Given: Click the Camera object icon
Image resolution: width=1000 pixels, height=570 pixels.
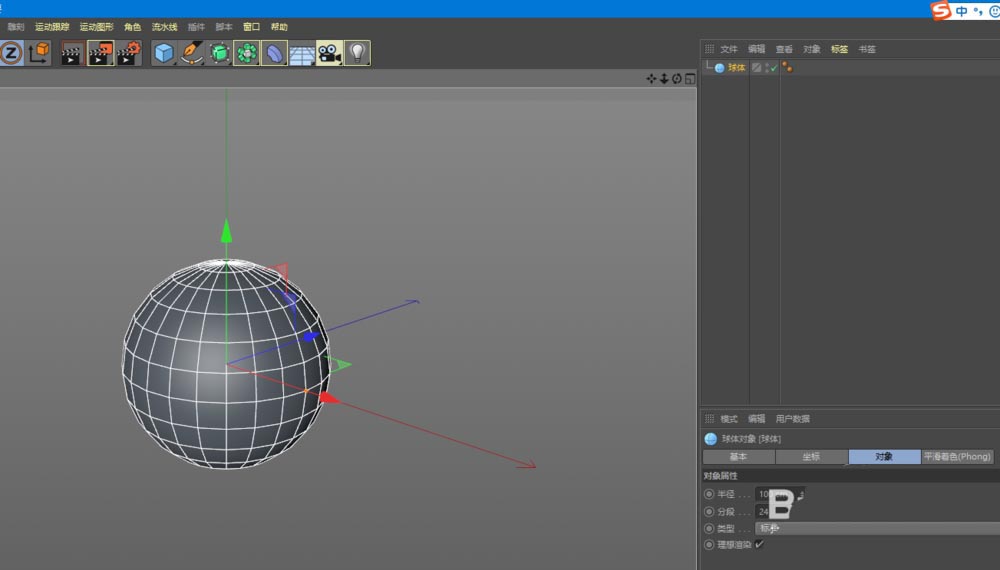Looking at the screenshot, I should 330,53.
